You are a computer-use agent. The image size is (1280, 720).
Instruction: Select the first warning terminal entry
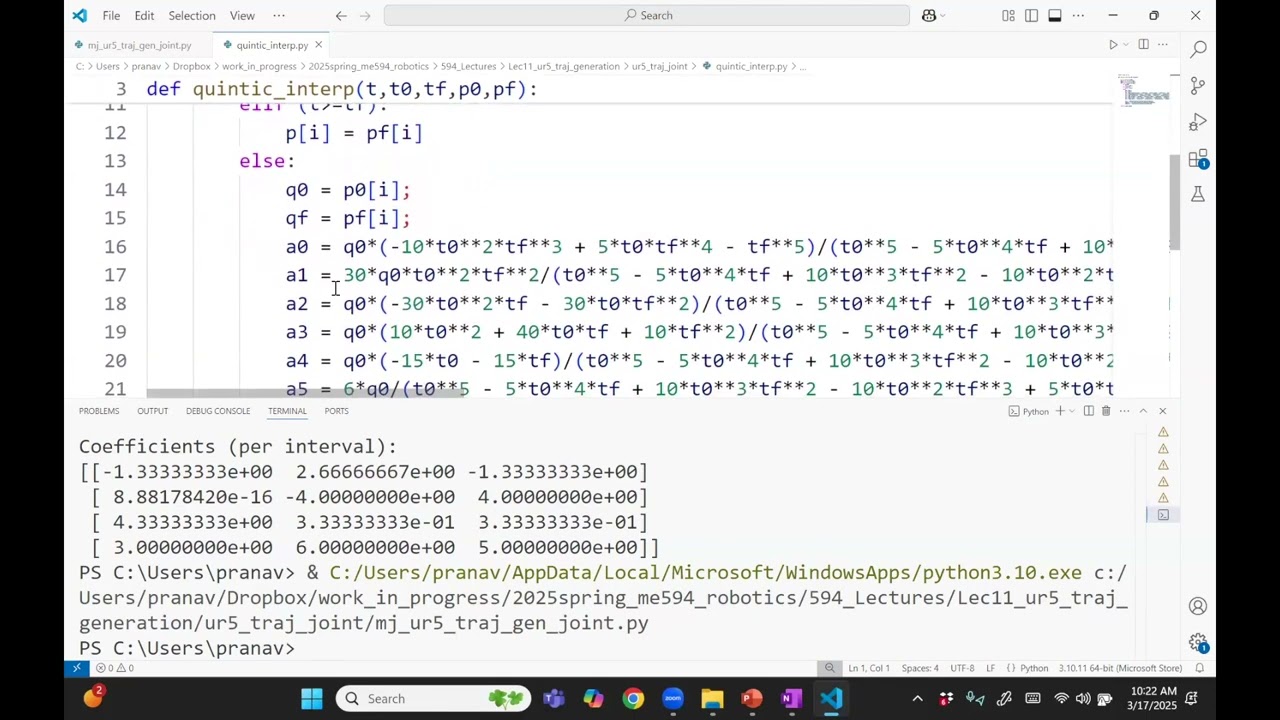[1163, 432]
